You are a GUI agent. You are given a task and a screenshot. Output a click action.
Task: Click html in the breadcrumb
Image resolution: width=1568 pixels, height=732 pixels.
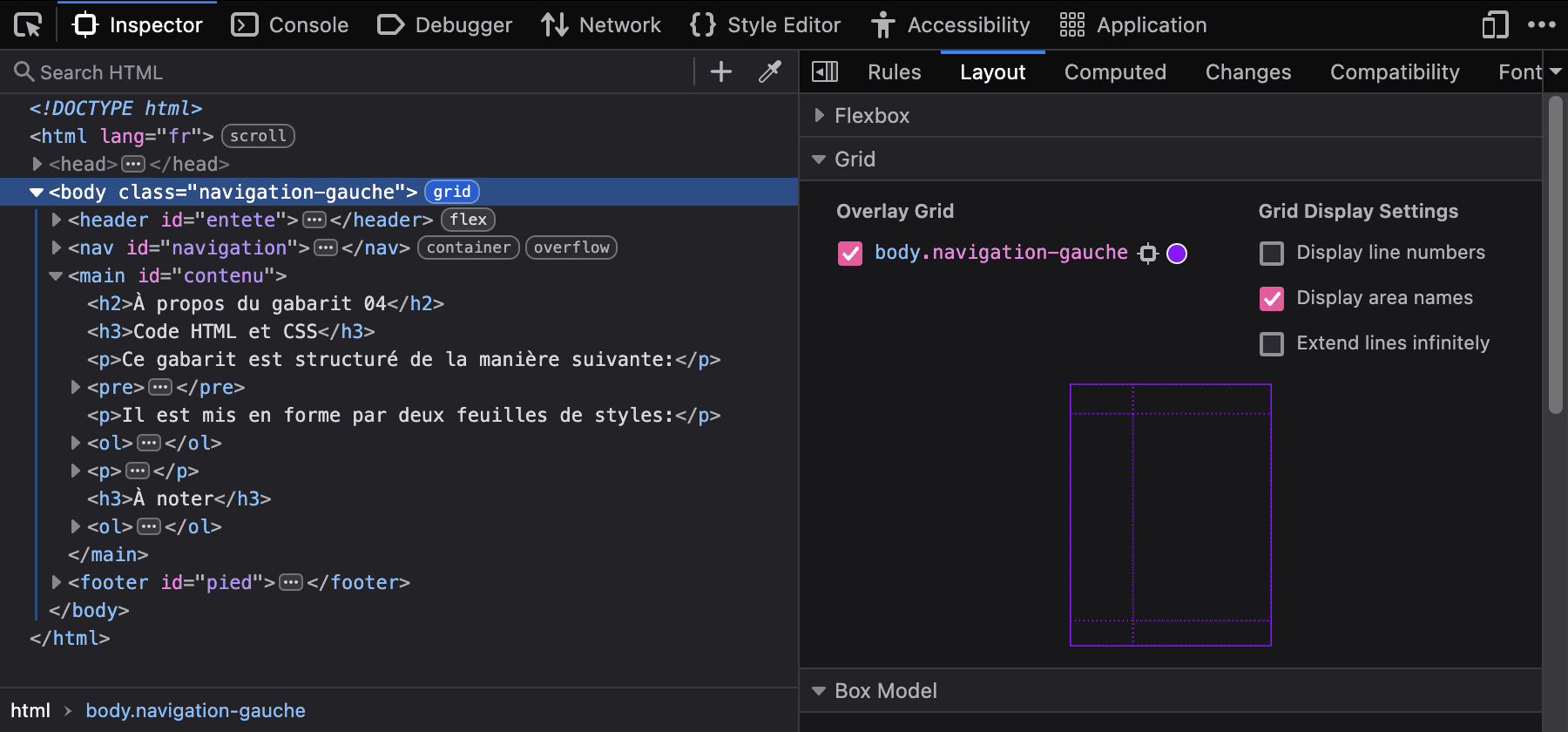(x=30, y=710)
